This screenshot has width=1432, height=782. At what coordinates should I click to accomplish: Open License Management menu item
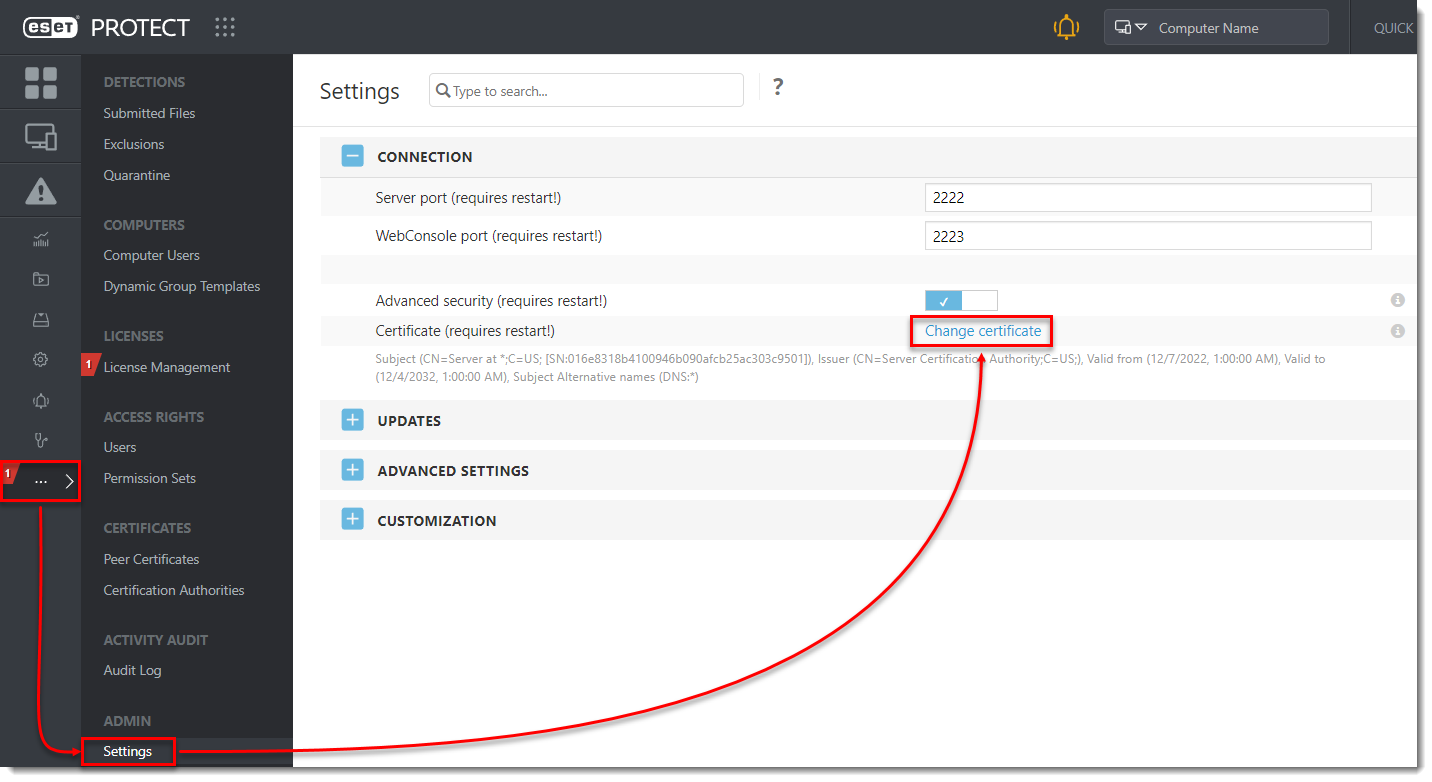coord(167,367)
